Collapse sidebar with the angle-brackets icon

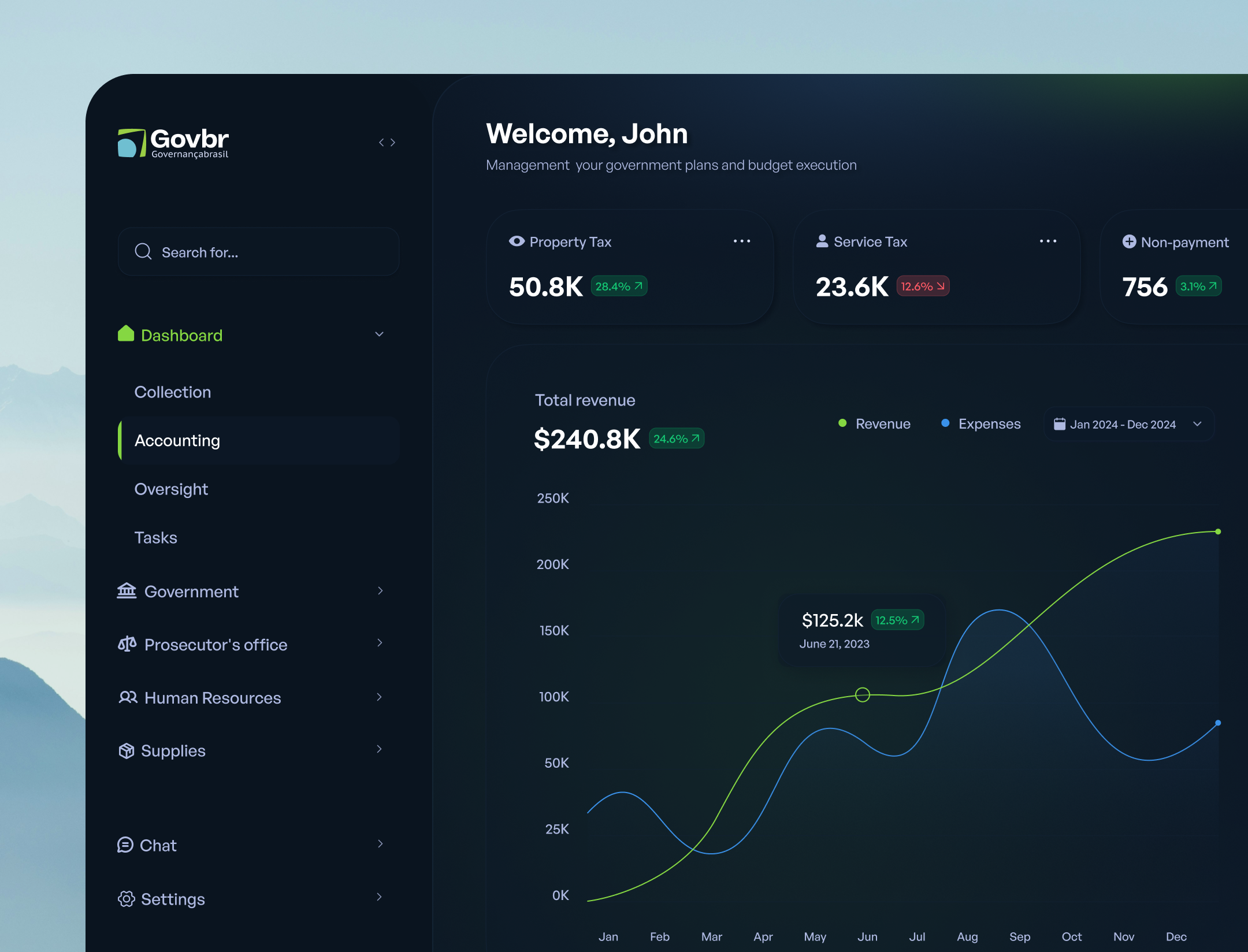[x=387, y=143]
